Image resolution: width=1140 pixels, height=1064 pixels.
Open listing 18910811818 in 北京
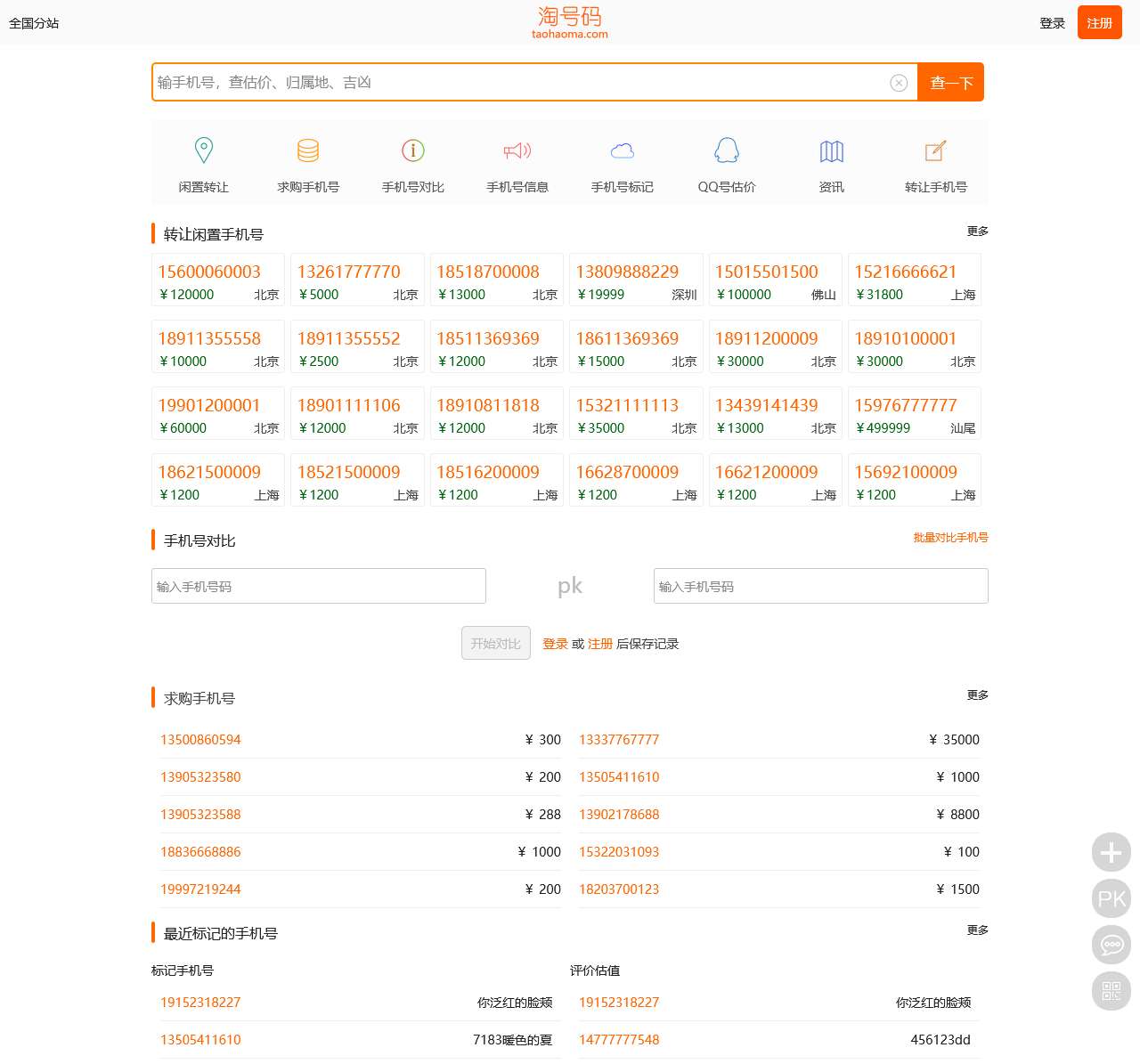pyautogui.click(x=497, y=414)
